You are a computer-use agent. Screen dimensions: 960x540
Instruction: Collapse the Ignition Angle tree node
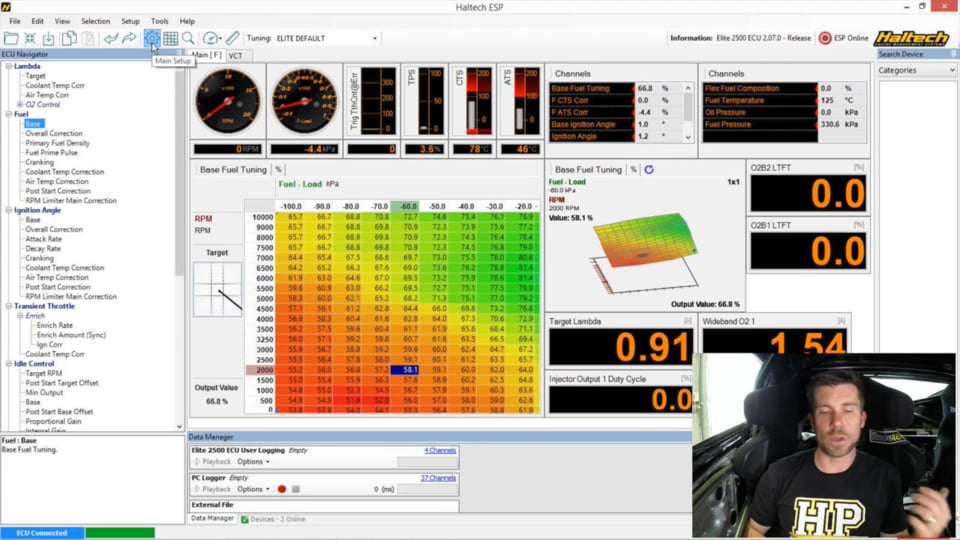(9, 210)
